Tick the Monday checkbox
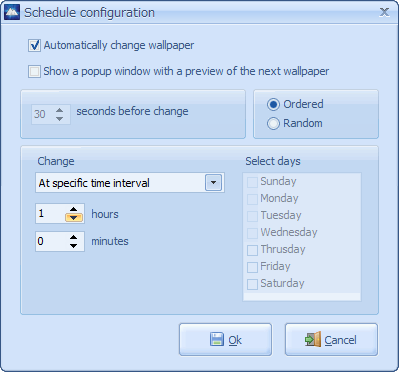399x372 pixels. 252,199
